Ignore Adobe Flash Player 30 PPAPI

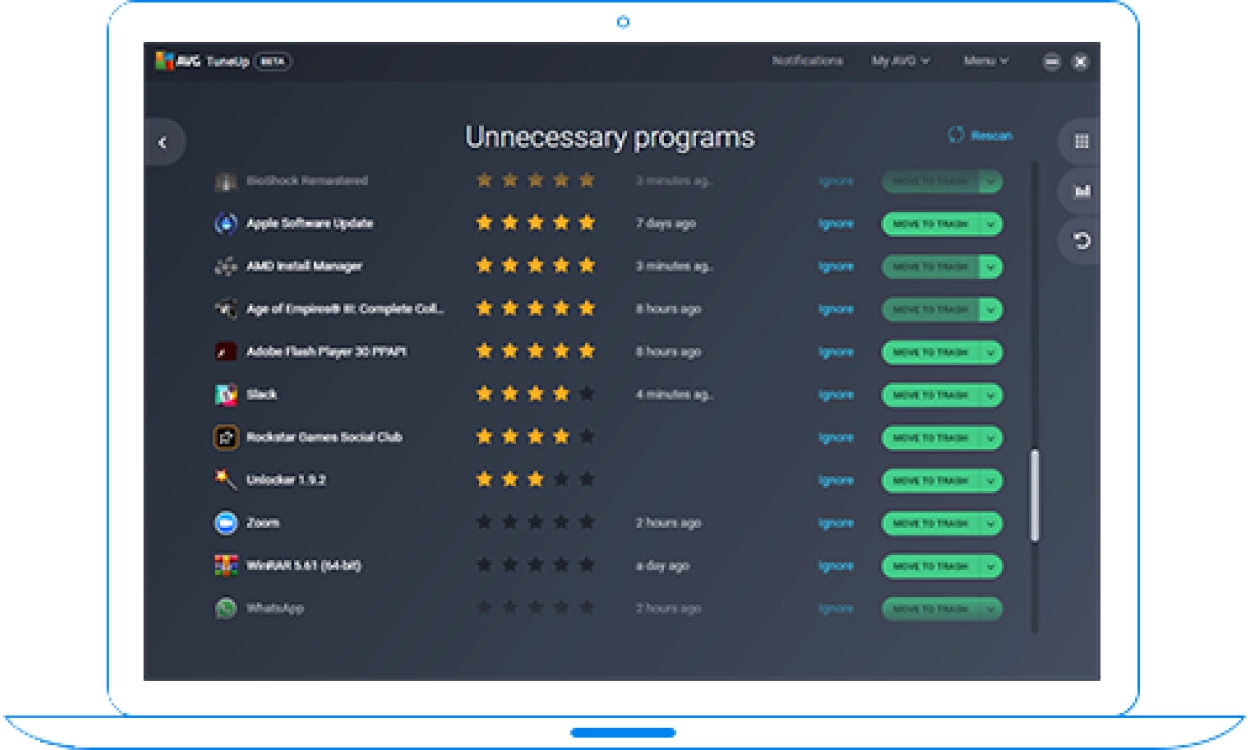click(x=835, y=352)
